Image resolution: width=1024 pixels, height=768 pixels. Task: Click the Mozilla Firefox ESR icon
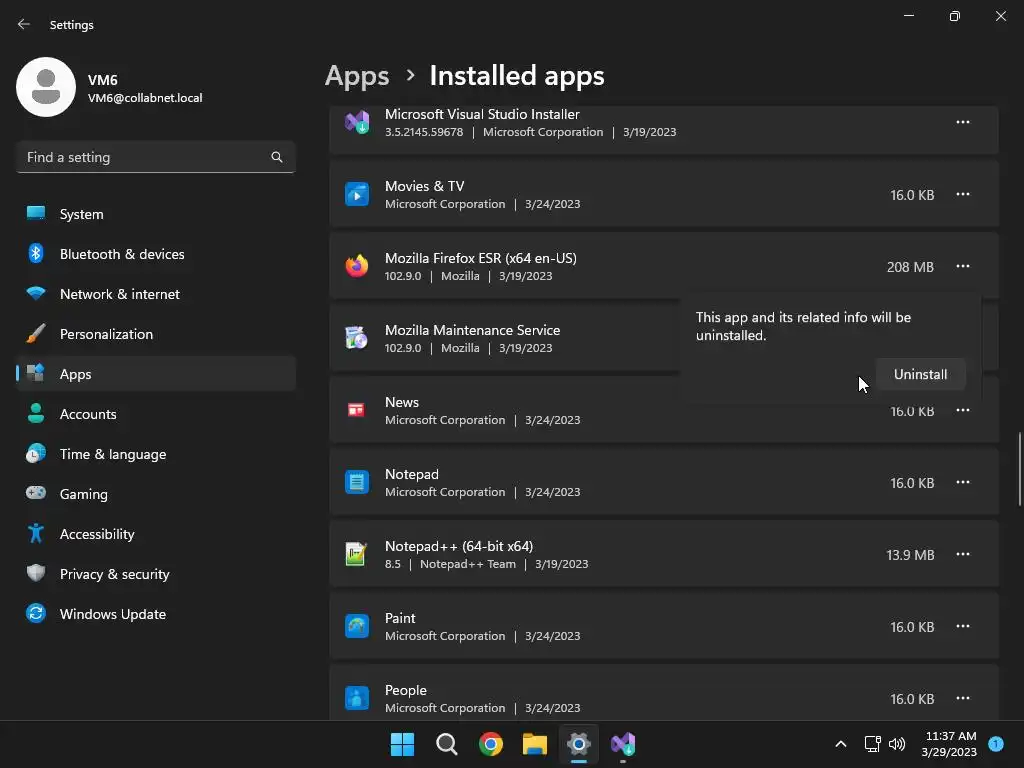[357, 266]
